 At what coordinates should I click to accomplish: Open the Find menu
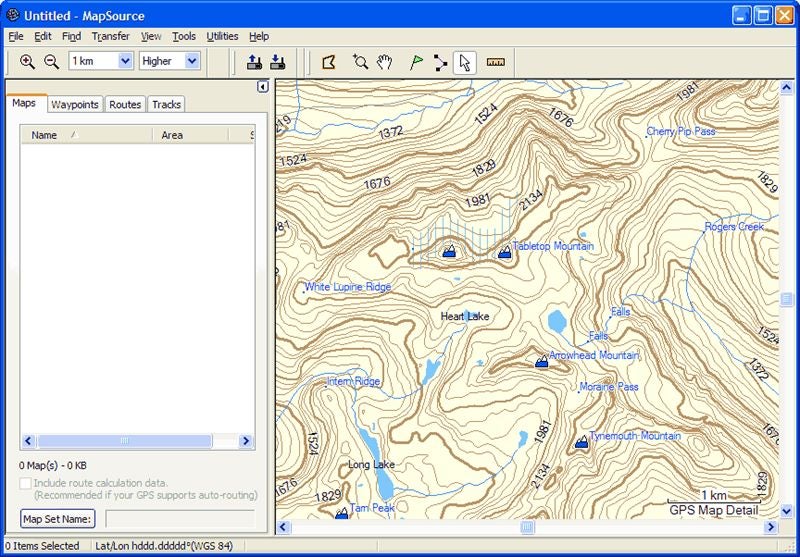[71, 36]
